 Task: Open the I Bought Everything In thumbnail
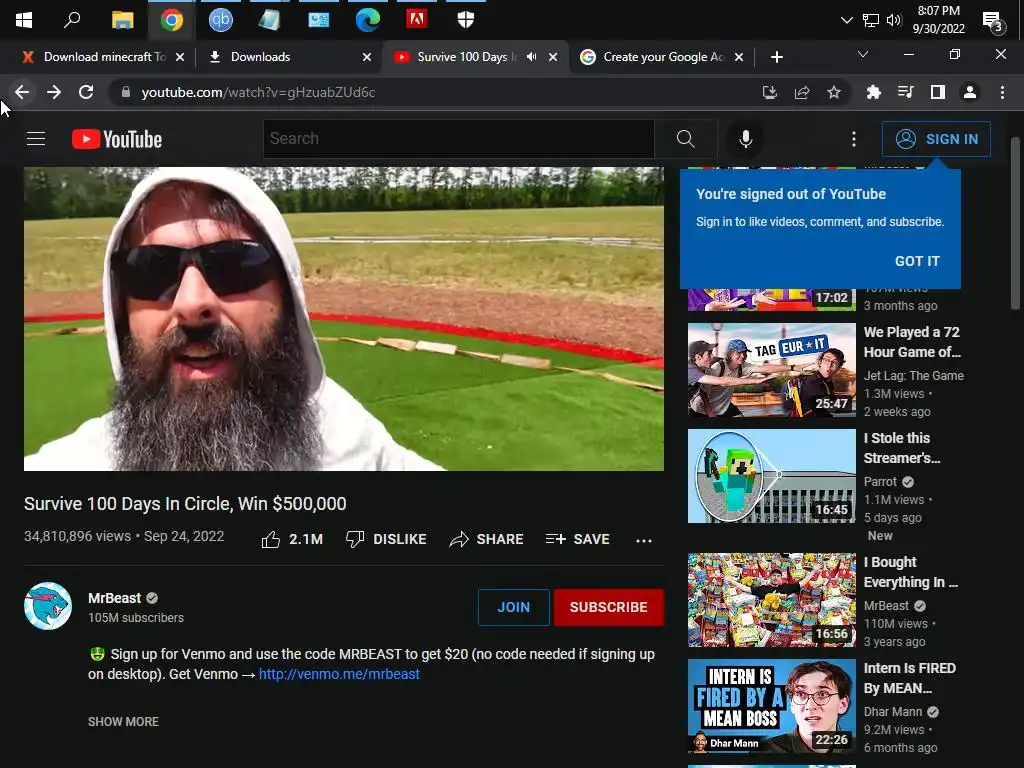coord(771,600)
